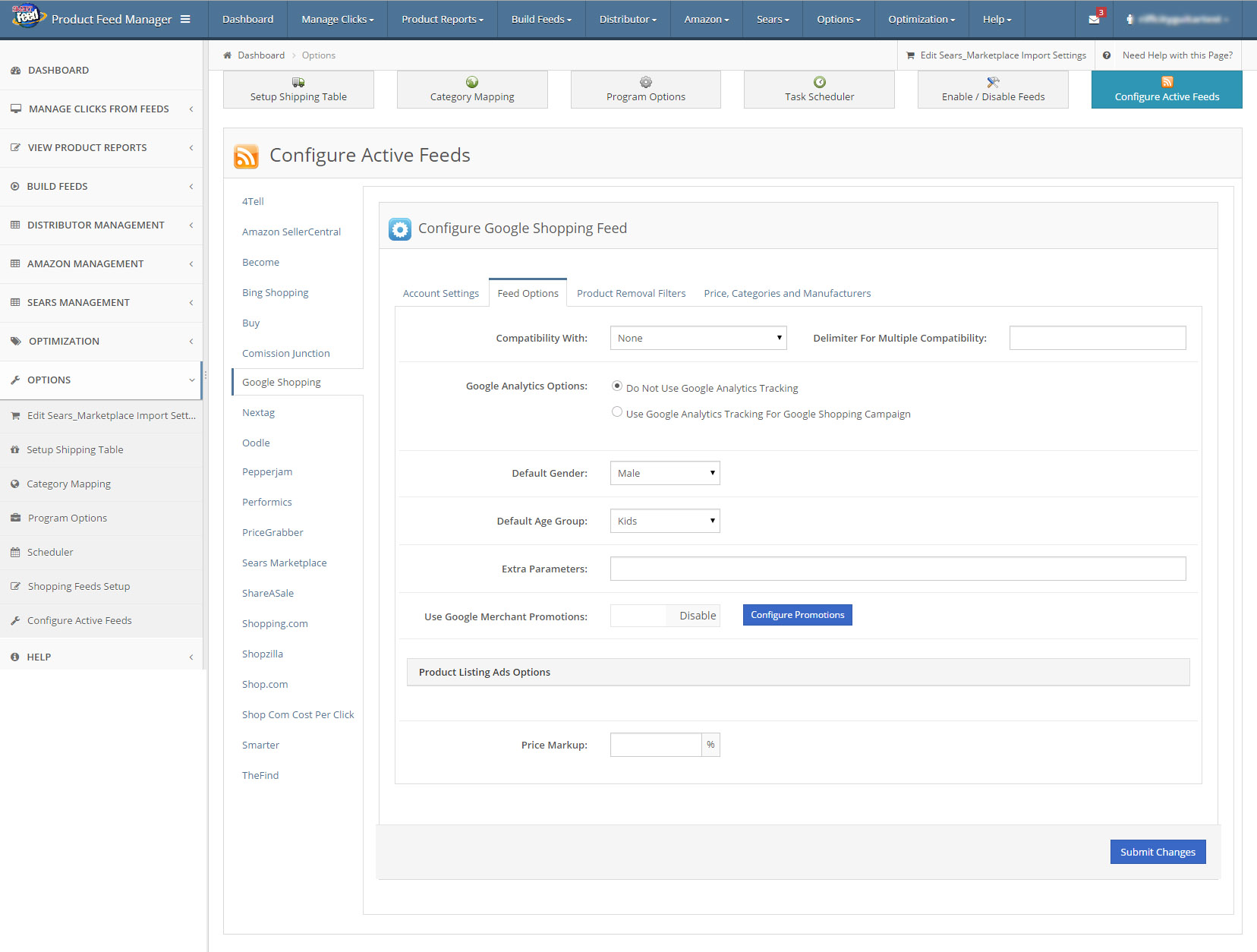Select Do Not Use Google Analytics Tracking
This screenshot has width=1257, height=952.
[617, 386]
